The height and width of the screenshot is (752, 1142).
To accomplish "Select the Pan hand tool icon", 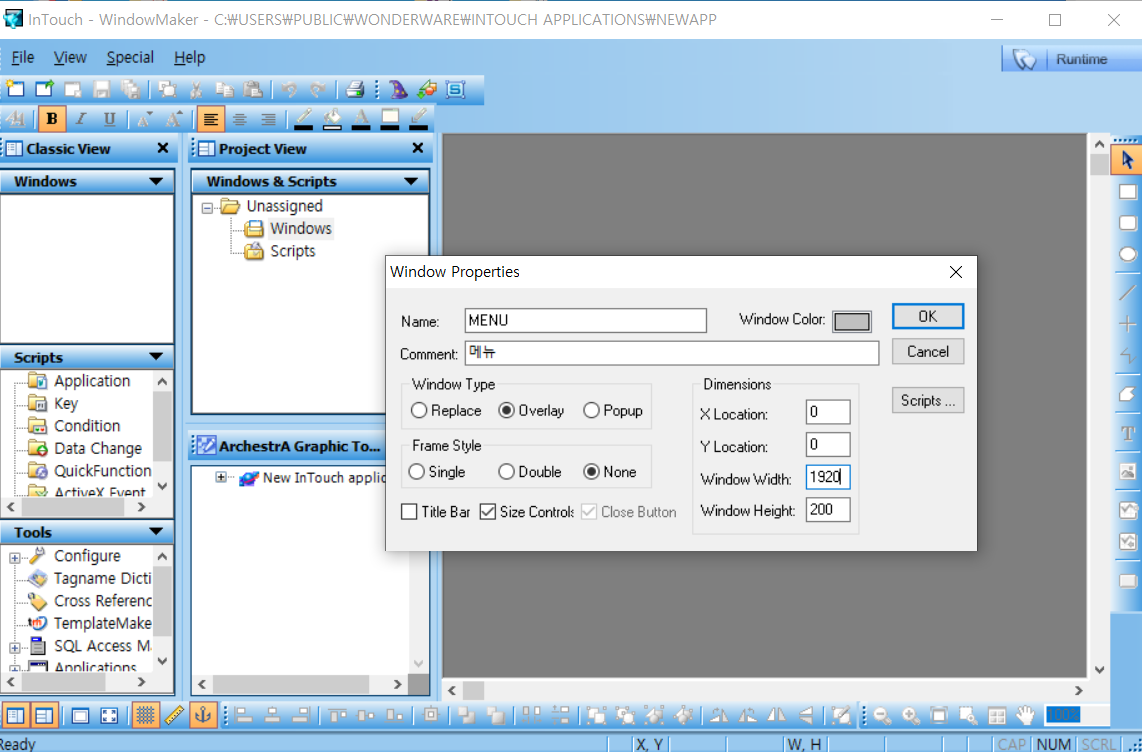I will [x=1026, y=716].
